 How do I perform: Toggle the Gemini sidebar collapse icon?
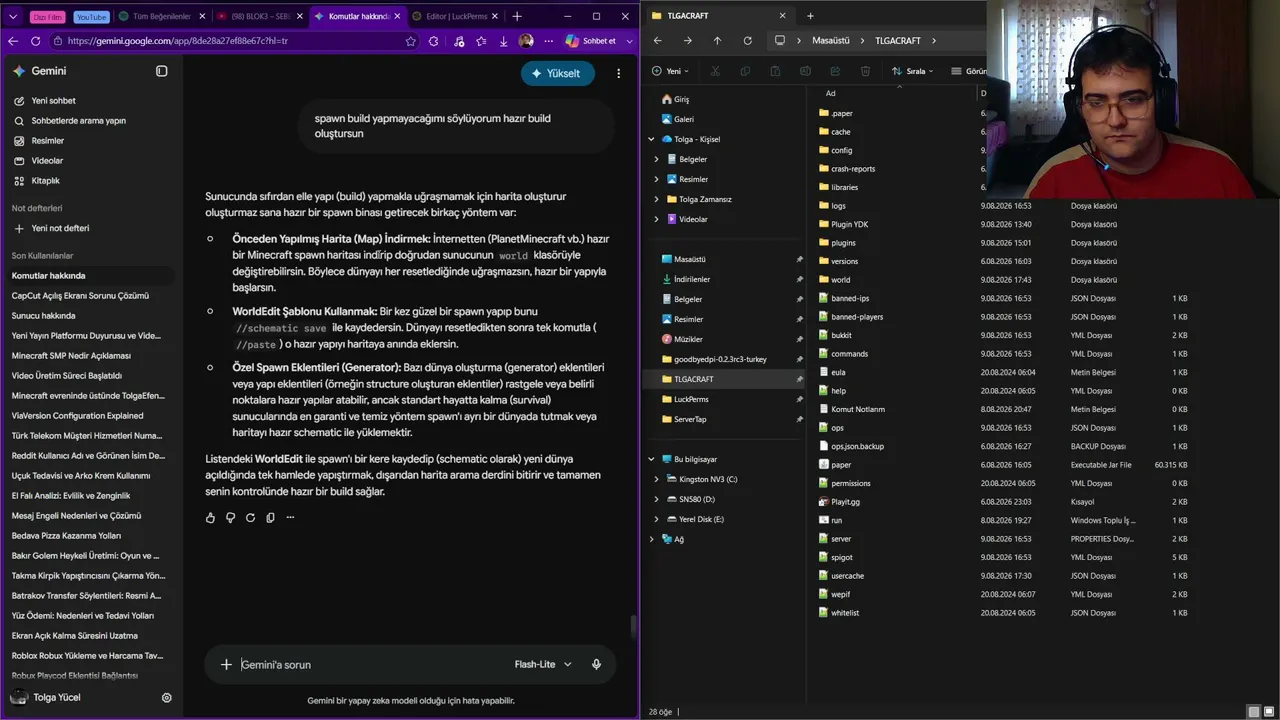162,71
